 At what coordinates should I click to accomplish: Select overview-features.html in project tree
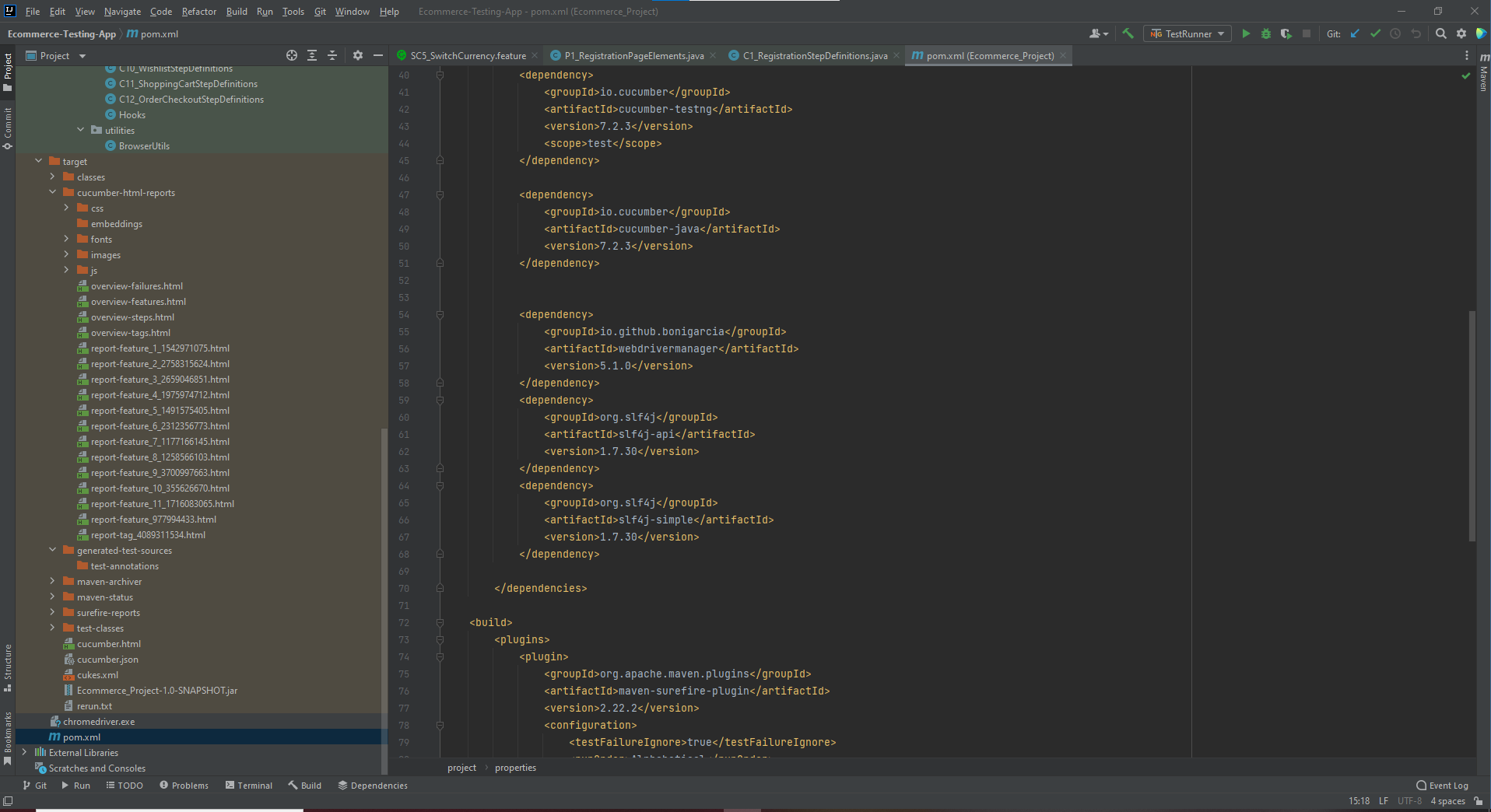pos(139,301)
